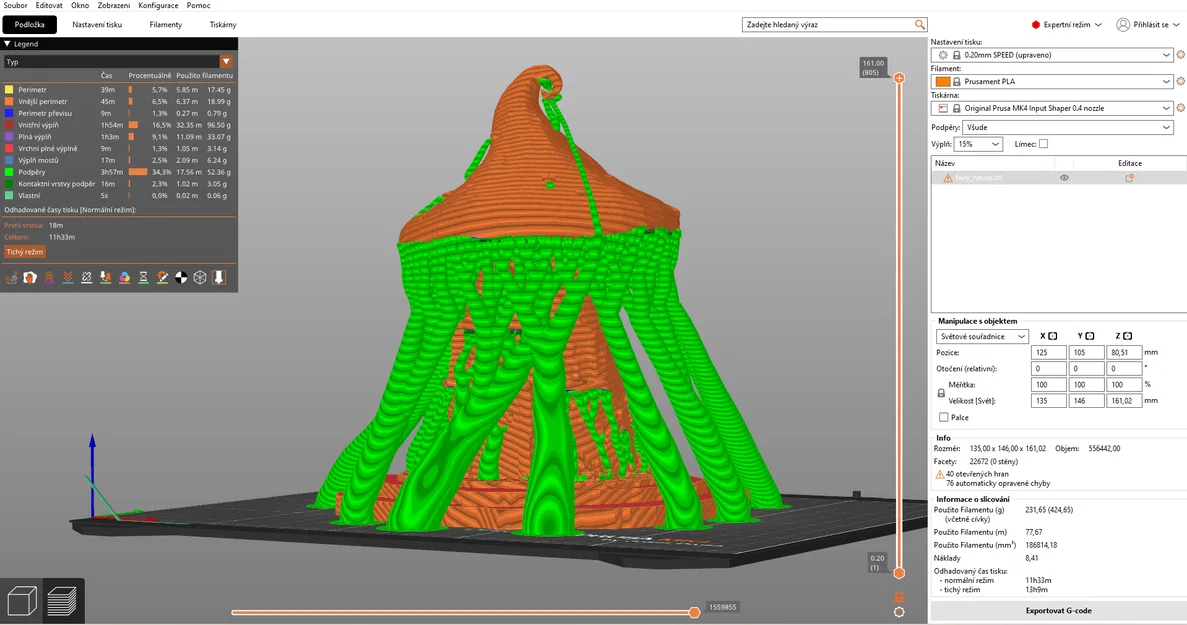
Task: Toggle uniform scale lock next to Měřítka
Action: (x=941, y=393)
